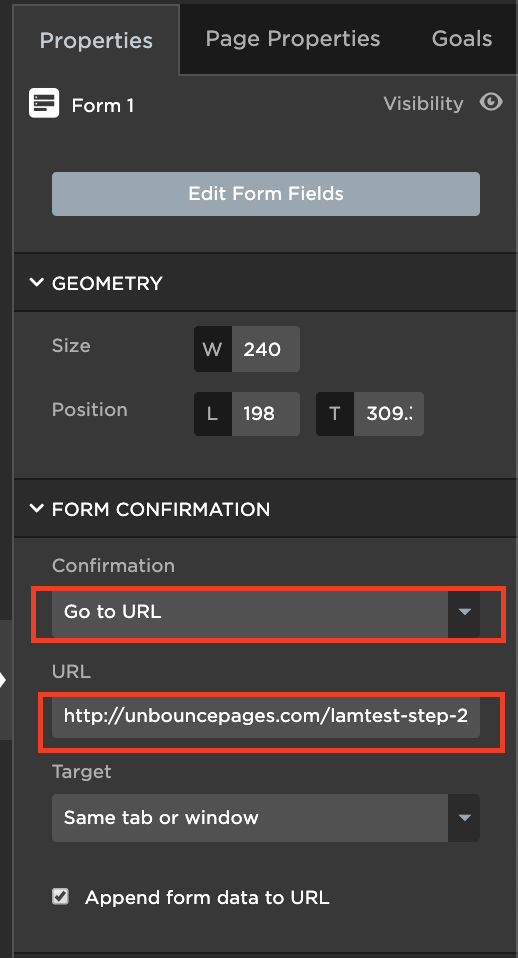Click the W width label icon
This screenshot has width=518, height=958.
click(213, 349)
